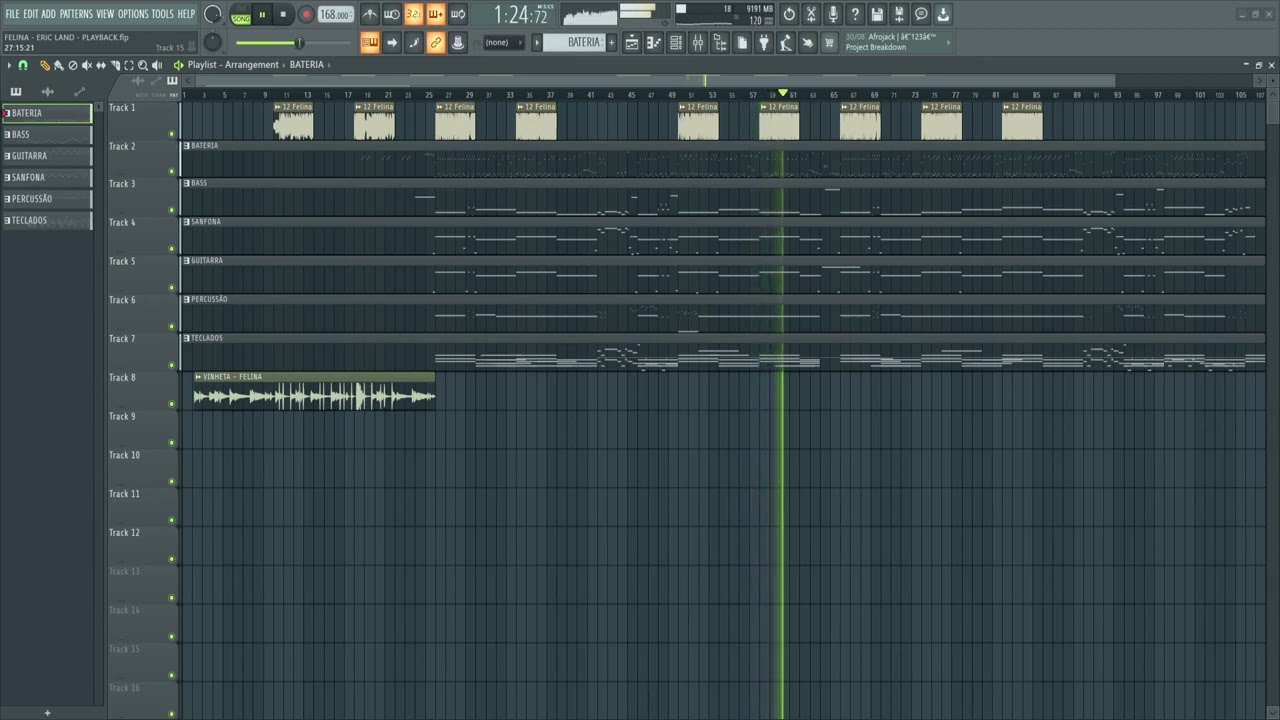Open undo history icon
The image size is (1280, 720).
[788, 14]
